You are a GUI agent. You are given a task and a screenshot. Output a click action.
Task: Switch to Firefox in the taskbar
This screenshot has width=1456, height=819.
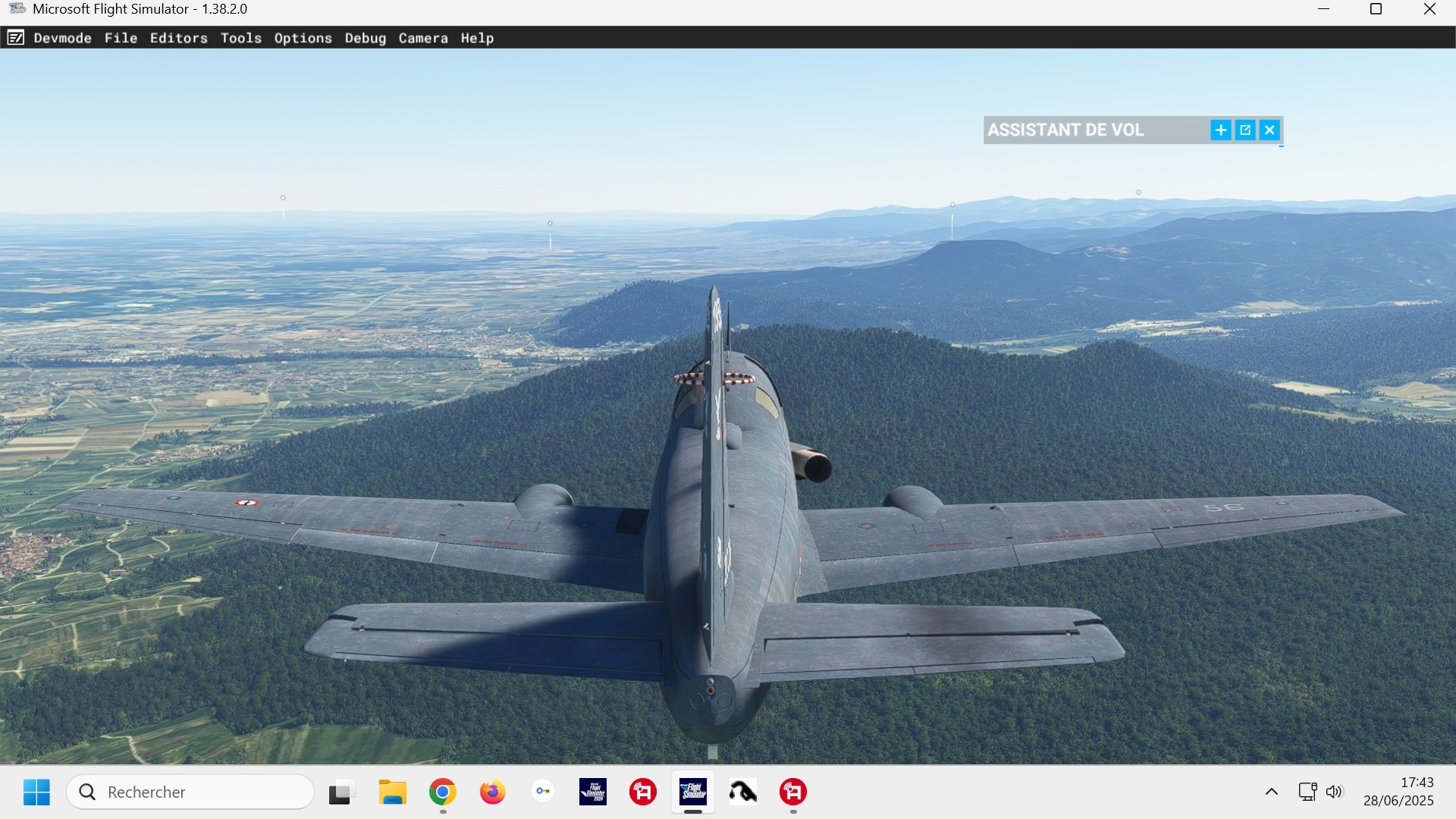click(x=492, y=792)
